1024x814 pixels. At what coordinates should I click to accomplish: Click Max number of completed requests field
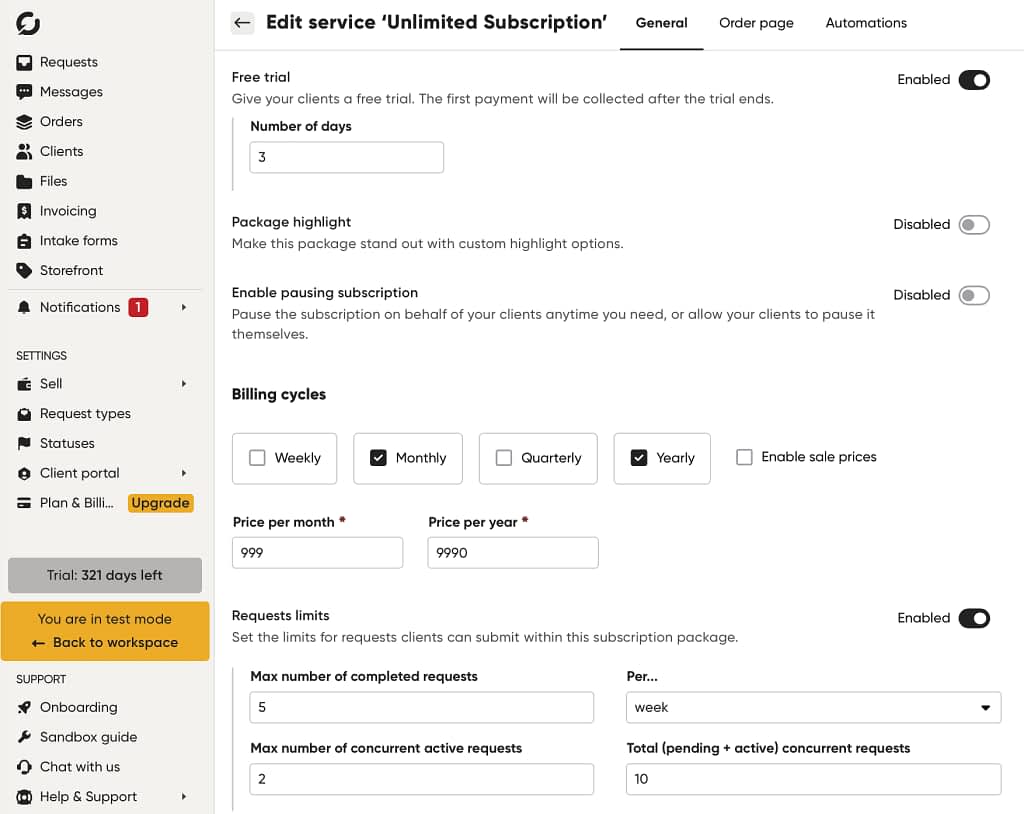pyautogui.click(x=421, y=708)
